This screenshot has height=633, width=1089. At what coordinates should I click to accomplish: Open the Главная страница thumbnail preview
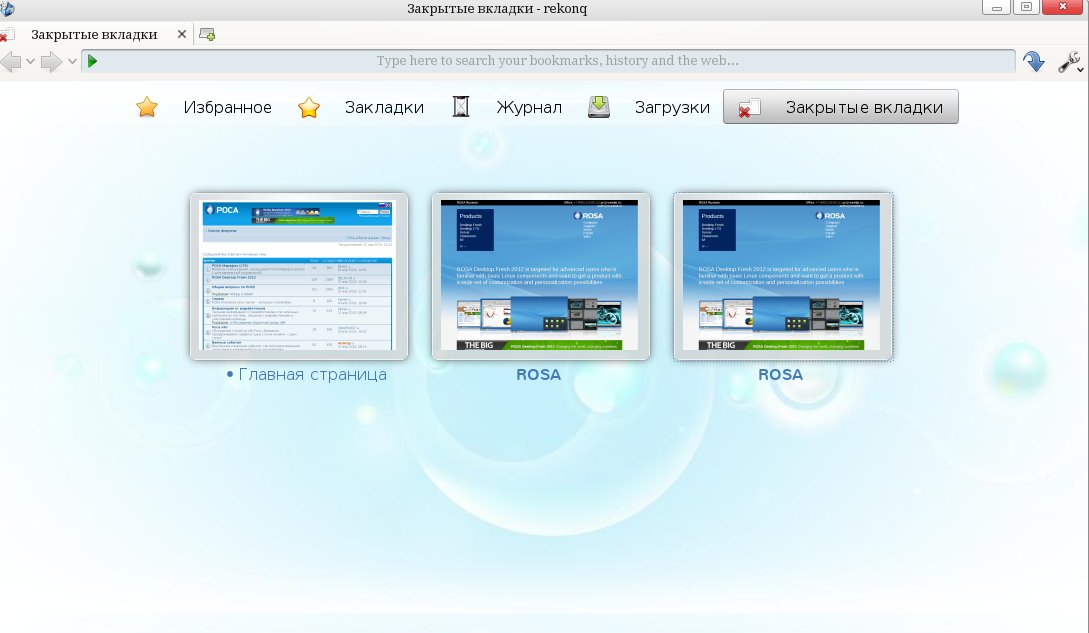pyautogui.click(x=299, y=277)
